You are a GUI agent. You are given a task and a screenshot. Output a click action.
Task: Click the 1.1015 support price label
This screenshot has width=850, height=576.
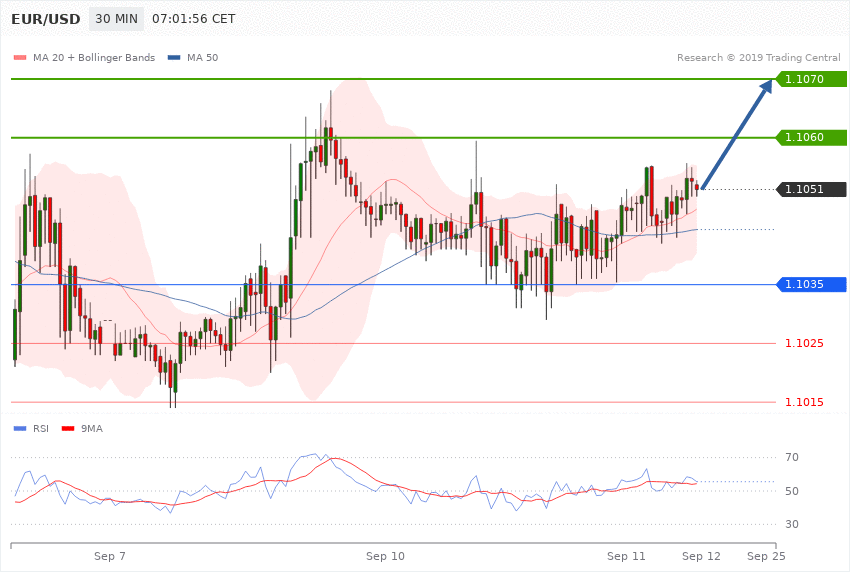point(804,402)
